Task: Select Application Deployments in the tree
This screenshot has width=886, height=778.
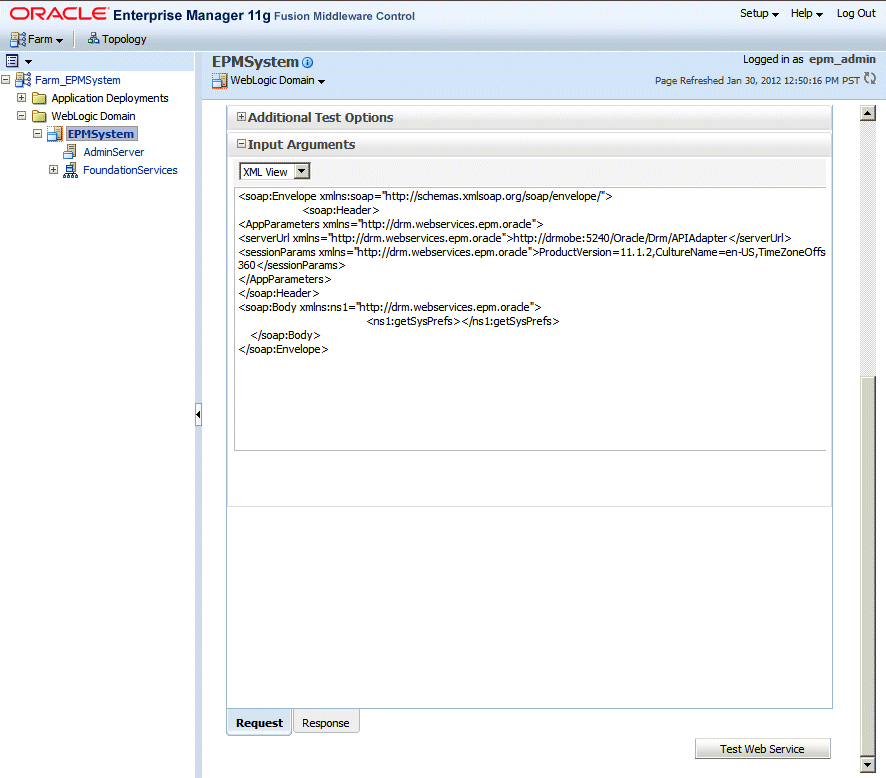Action: (110, 98)
